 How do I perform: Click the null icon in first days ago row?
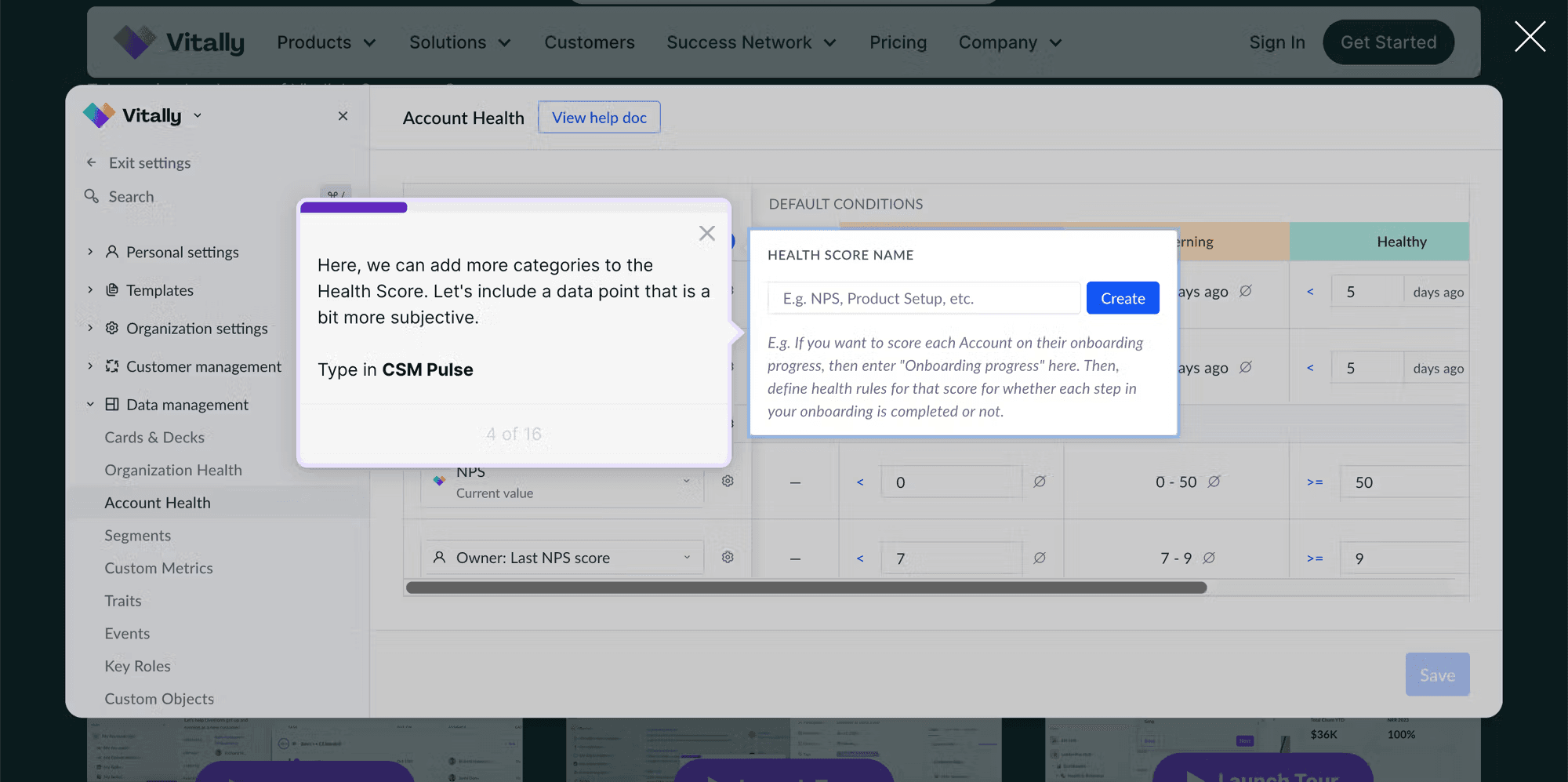(1245, 291)
